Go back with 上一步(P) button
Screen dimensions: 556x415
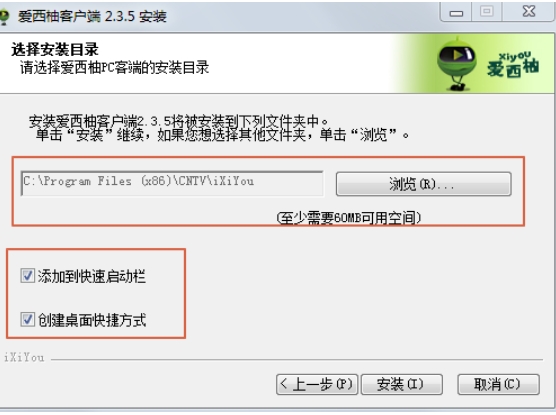coord(317,384)
